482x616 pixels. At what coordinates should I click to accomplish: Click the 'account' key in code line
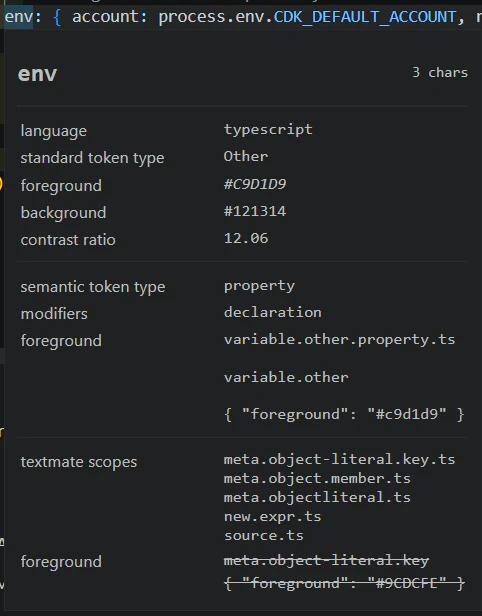click(x=105, y=17)
